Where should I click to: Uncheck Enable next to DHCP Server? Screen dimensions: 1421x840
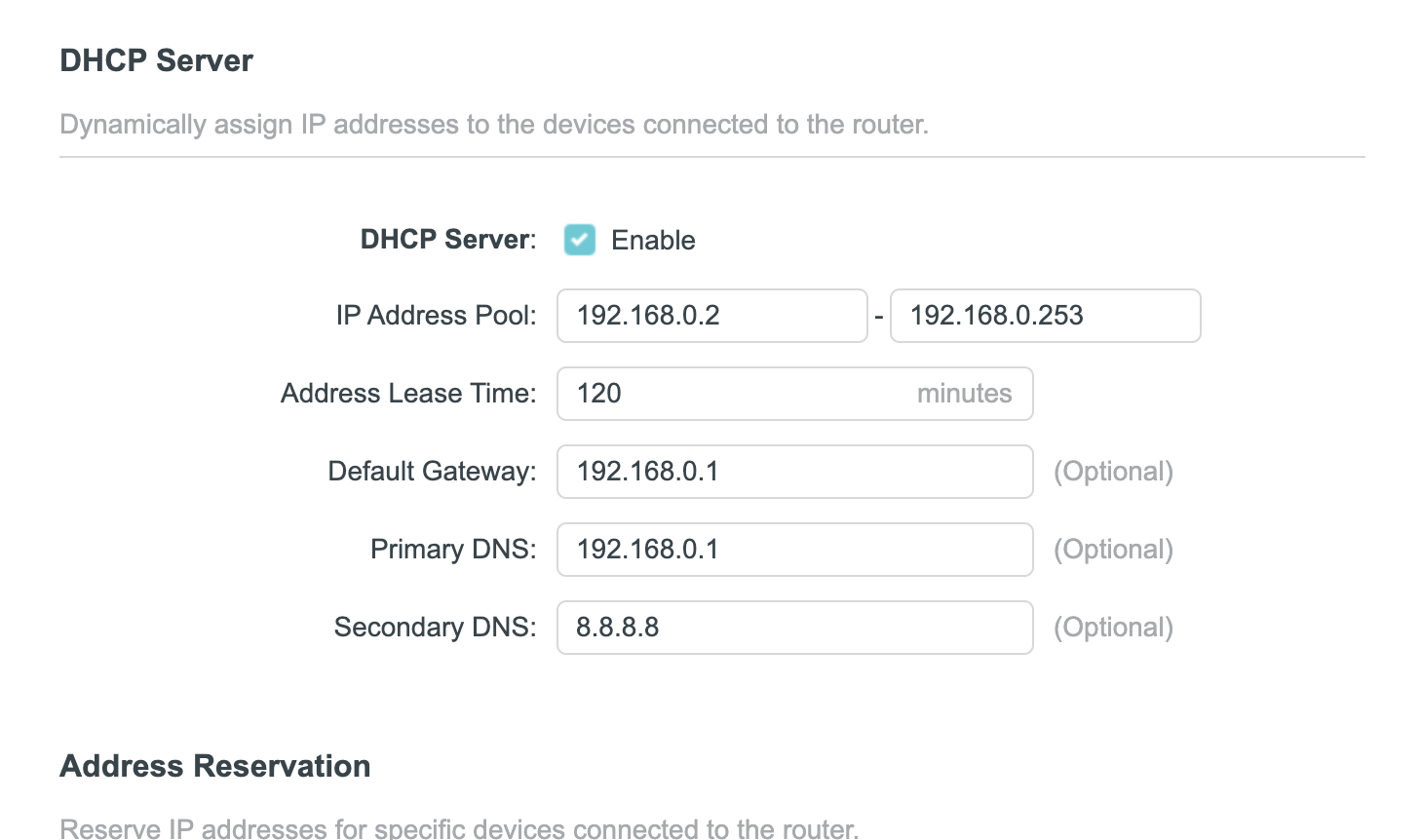(x=580, y=240)
